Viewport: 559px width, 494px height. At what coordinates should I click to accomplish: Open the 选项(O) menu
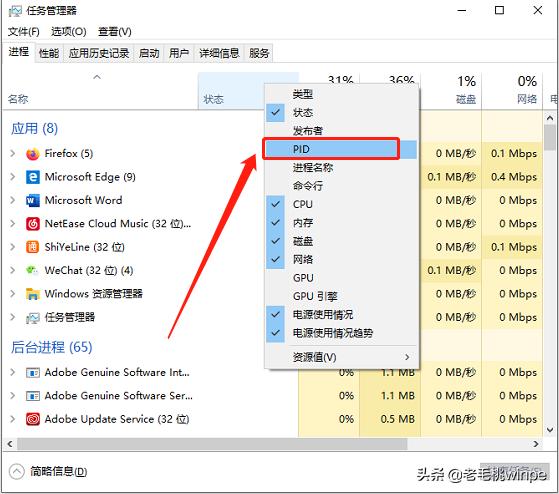[68, 32]
